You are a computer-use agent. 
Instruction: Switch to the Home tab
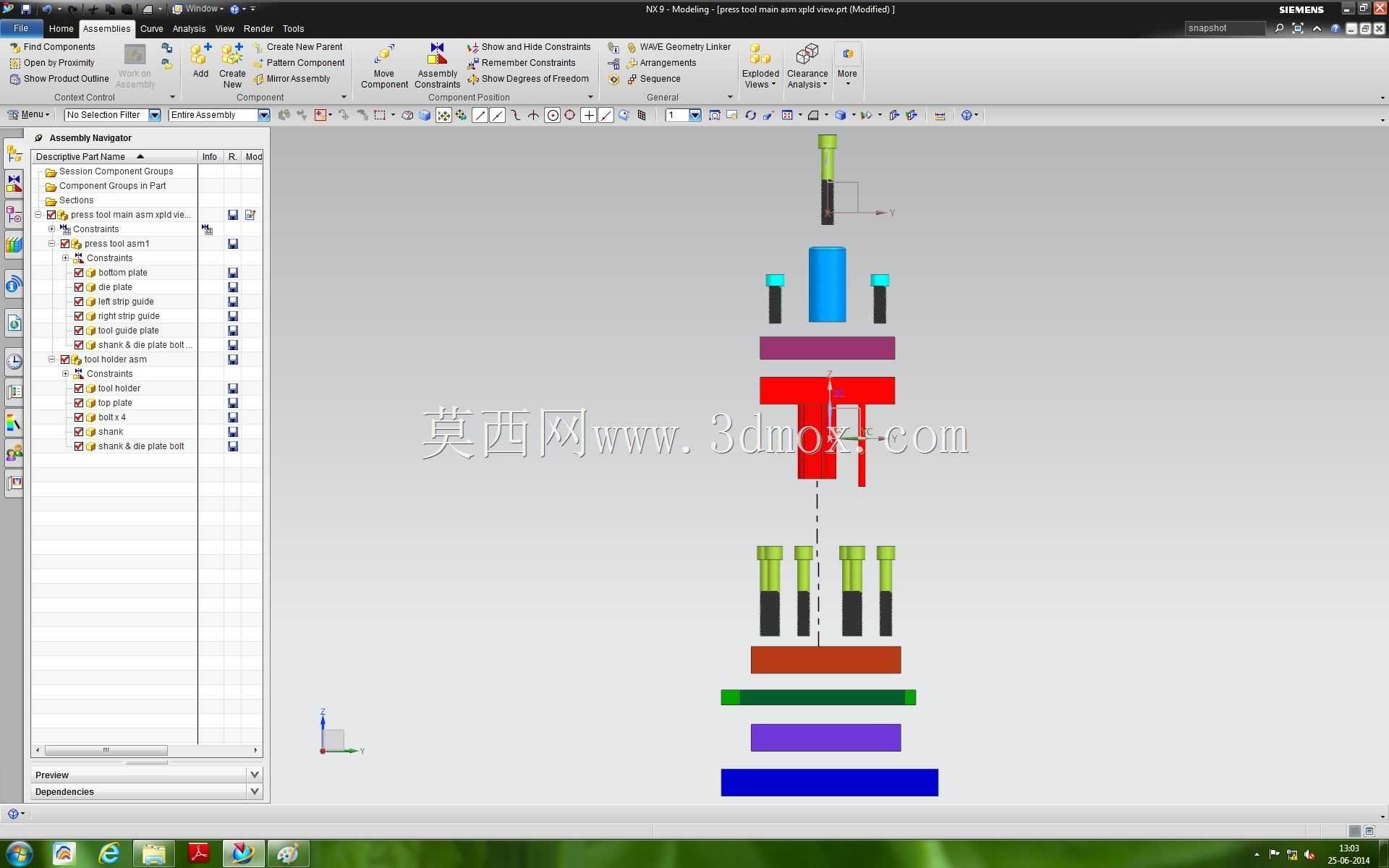[61, 29]
